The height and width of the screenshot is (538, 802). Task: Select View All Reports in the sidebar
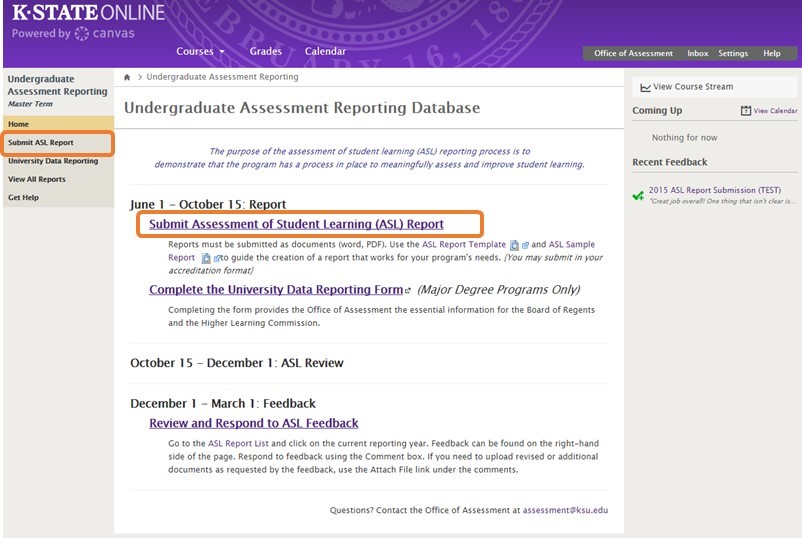[x=37, y=179]
